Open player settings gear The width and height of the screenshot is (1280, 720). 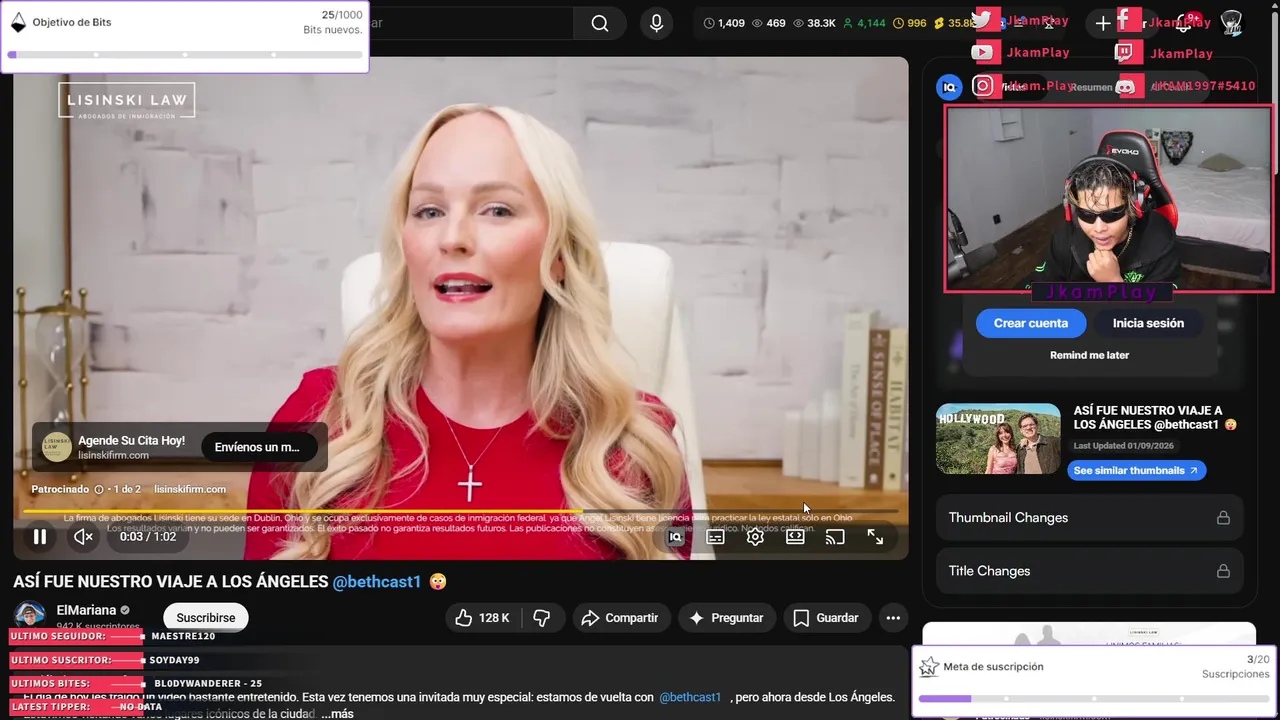tap(755, 537)
